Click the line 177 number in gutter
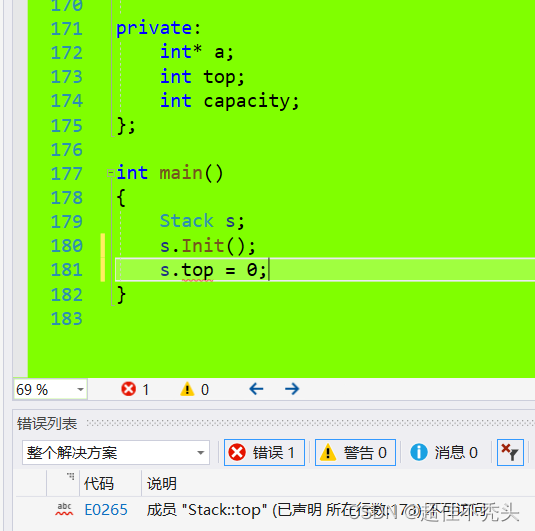This screenshot has width=535, height=531. point(67,173)
